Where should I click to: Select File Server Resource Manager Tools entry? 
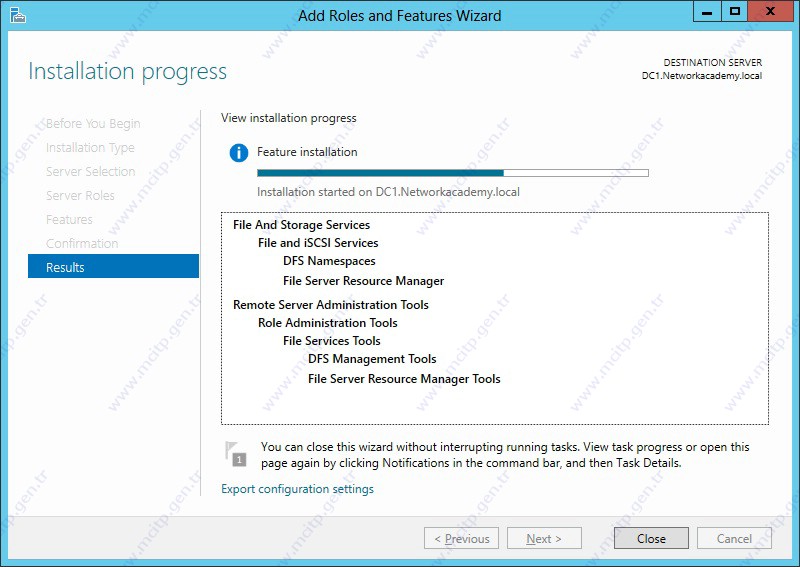404,379
